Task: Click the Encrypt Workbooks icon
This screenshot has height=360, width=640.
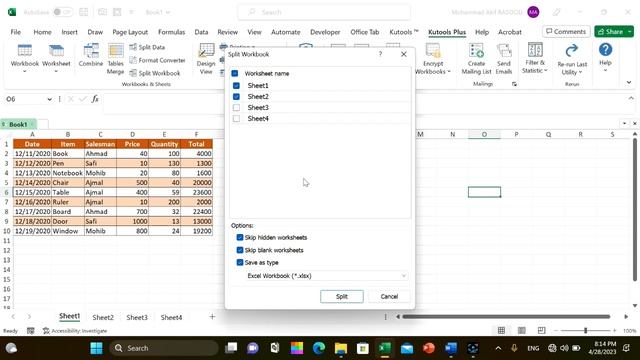Action: click(433, 51)
